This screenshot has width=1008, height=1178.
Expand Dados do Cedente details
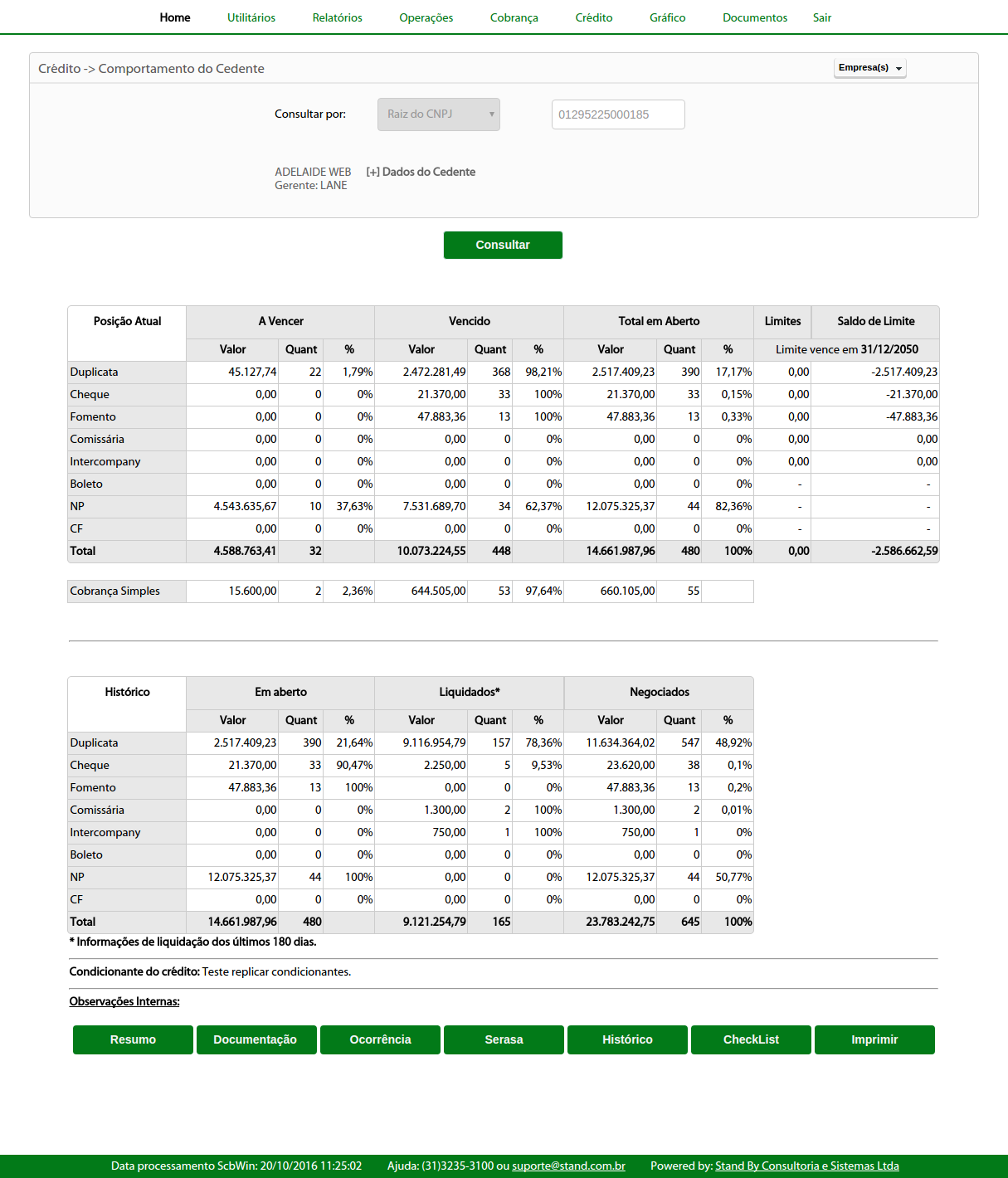click(x=421, y=172)
